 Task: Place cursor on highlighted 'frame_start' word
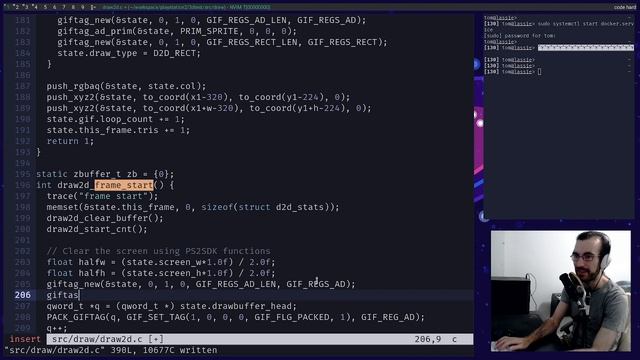(124, 185)
